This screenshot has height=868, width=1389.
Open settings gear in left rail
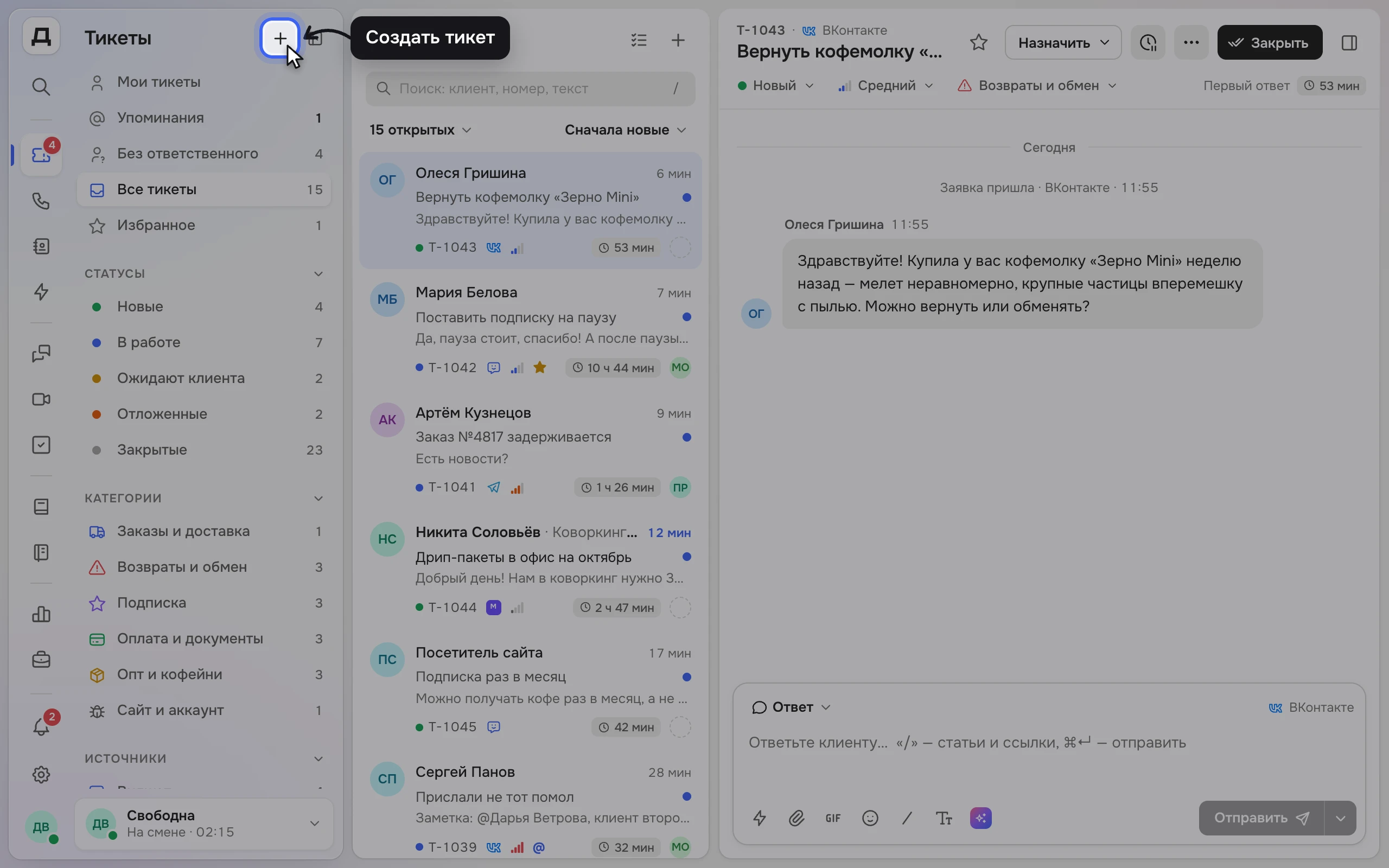point(41,775)
